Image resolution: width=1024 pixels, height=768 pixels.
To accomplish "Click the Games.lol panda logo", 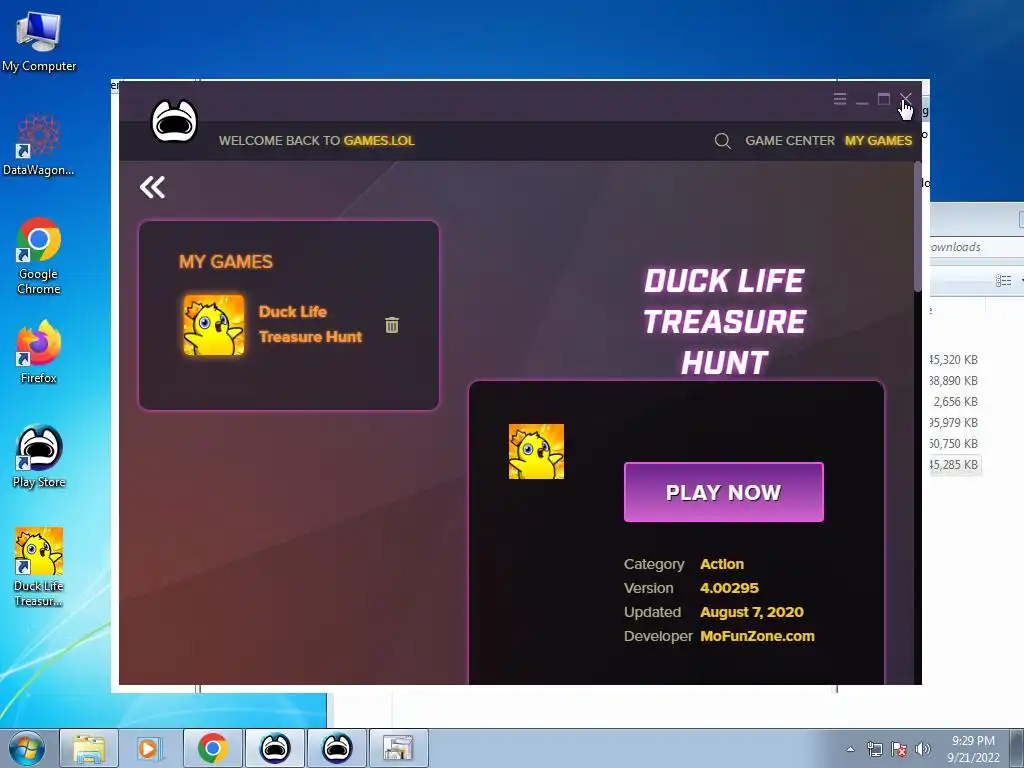I will [x=174, y=121].
